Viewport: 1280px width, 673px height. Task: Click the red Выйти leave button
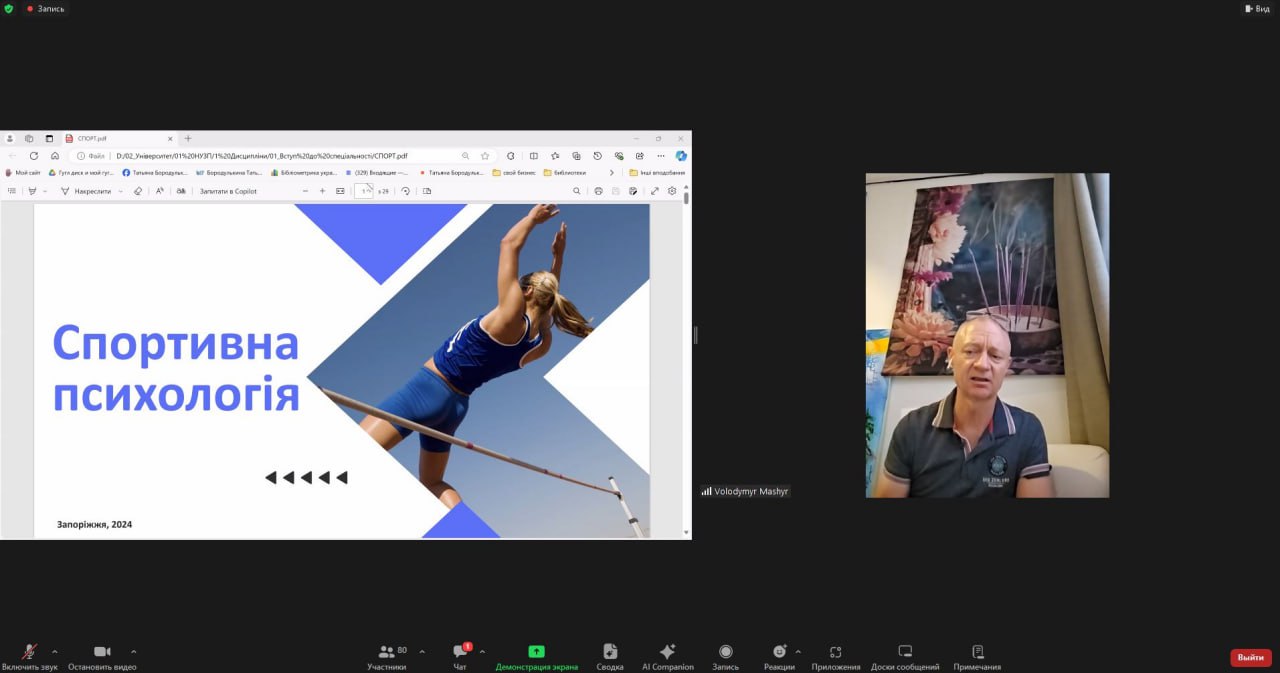click(x=1250, y=657)
